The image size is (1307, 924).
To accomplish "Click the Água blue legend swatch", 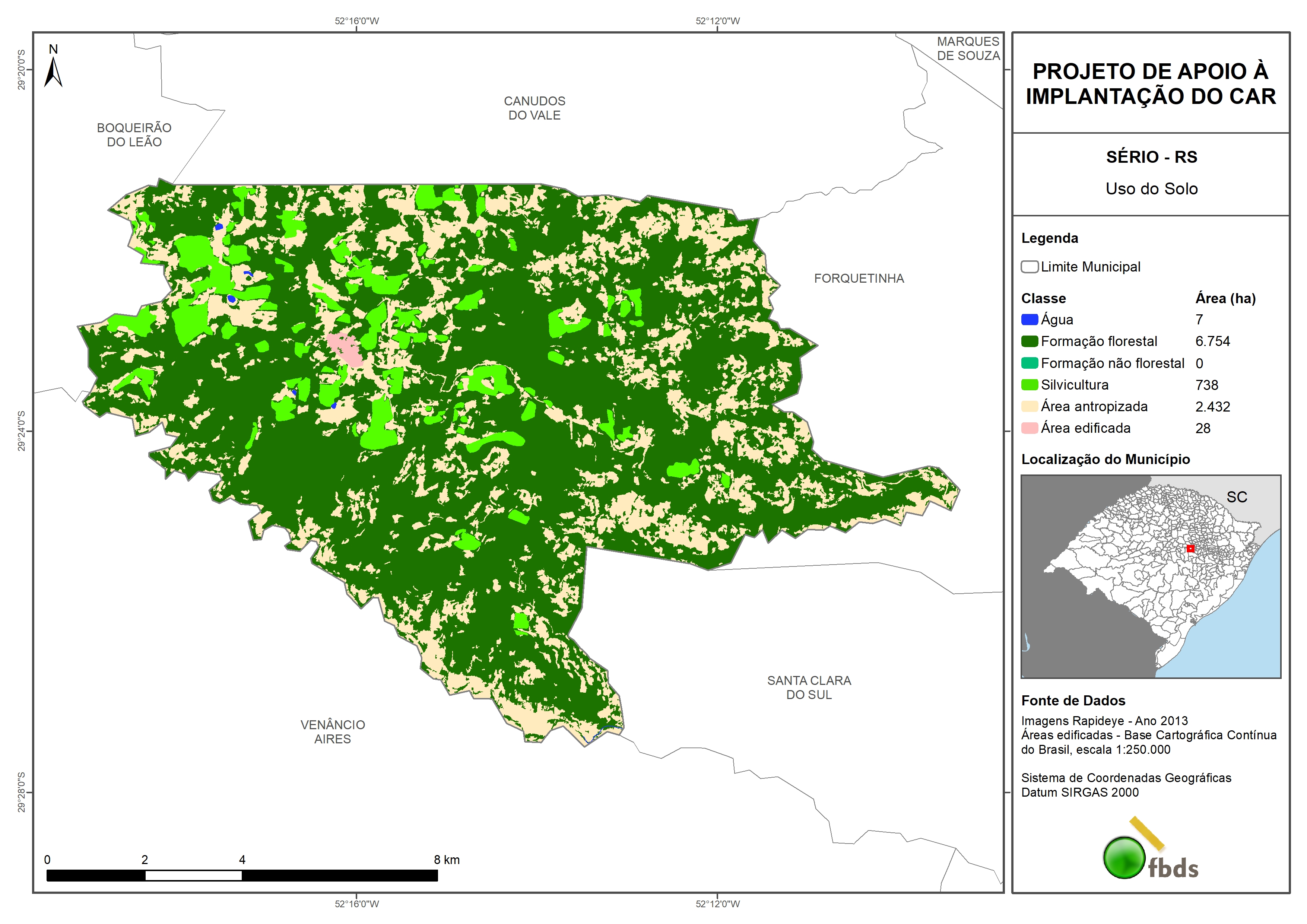I will (x=1029, y=320).
